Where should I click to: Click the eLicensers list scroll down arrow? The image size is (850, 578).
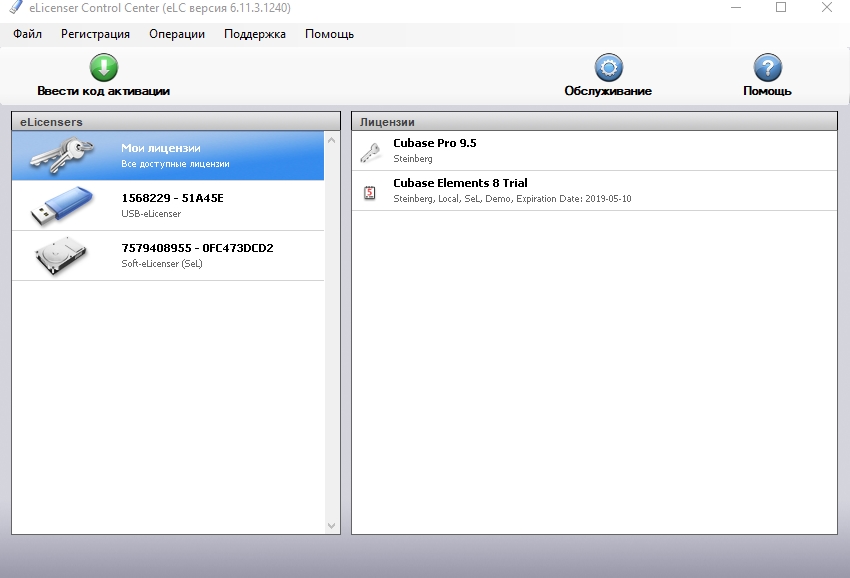pyautogui.click(x=332, y=526)
